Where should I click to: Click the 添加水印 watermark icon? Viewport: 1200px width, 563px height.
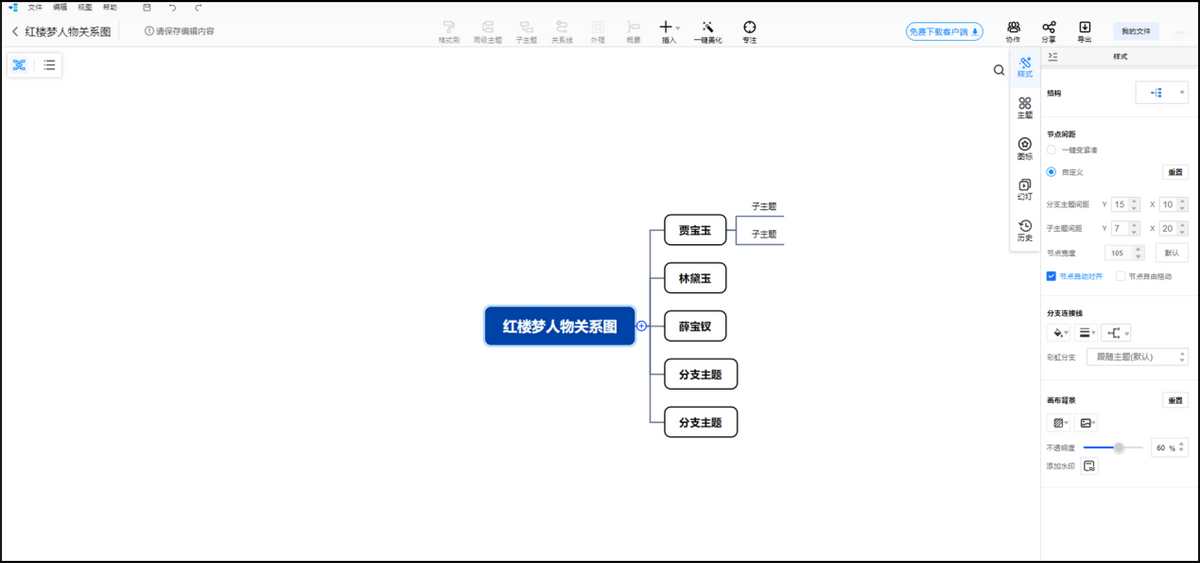click(1089, 466)
